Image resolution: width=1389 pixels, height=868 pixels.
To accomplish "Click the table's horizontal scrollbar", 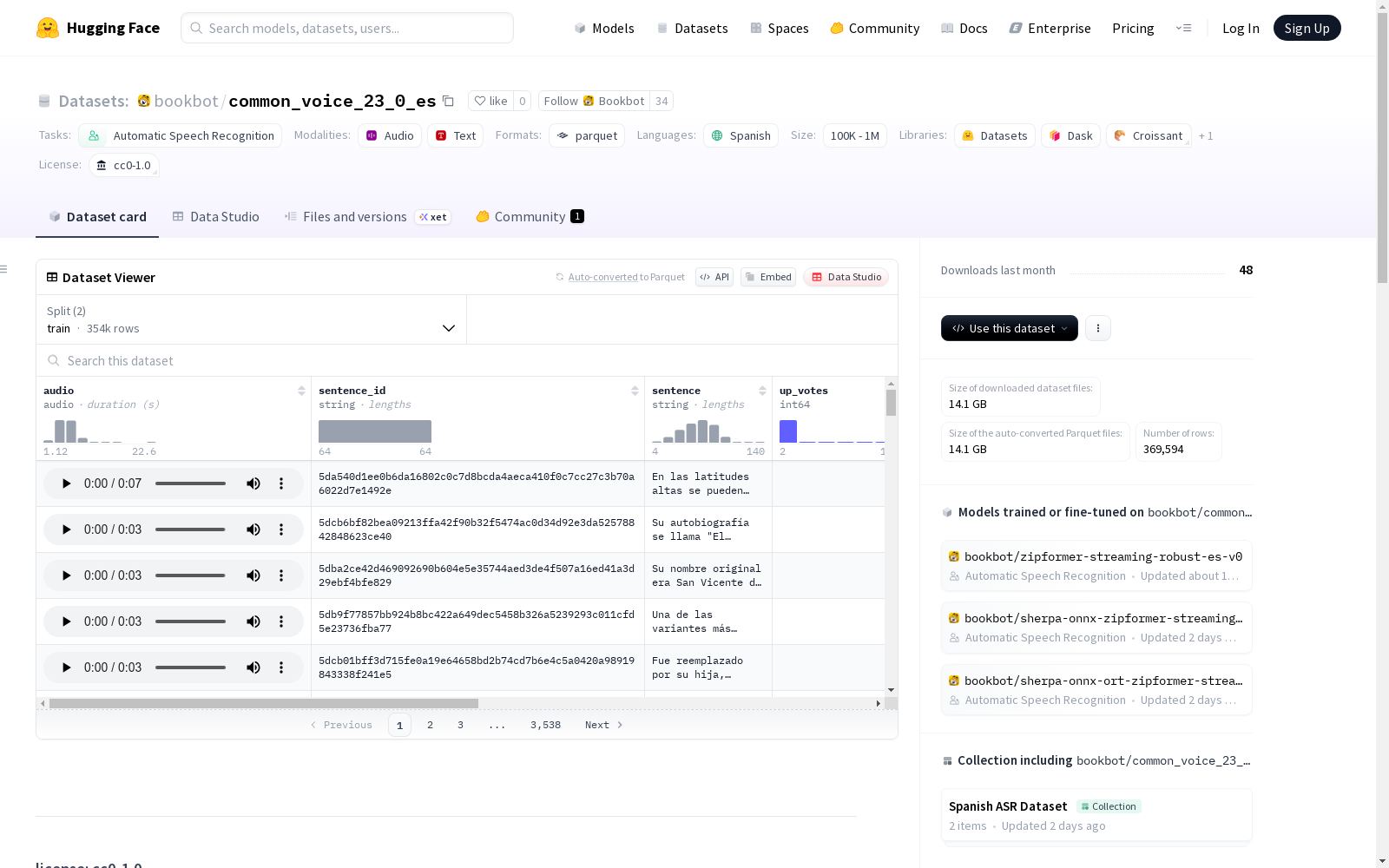I will [x=264, y=703].
